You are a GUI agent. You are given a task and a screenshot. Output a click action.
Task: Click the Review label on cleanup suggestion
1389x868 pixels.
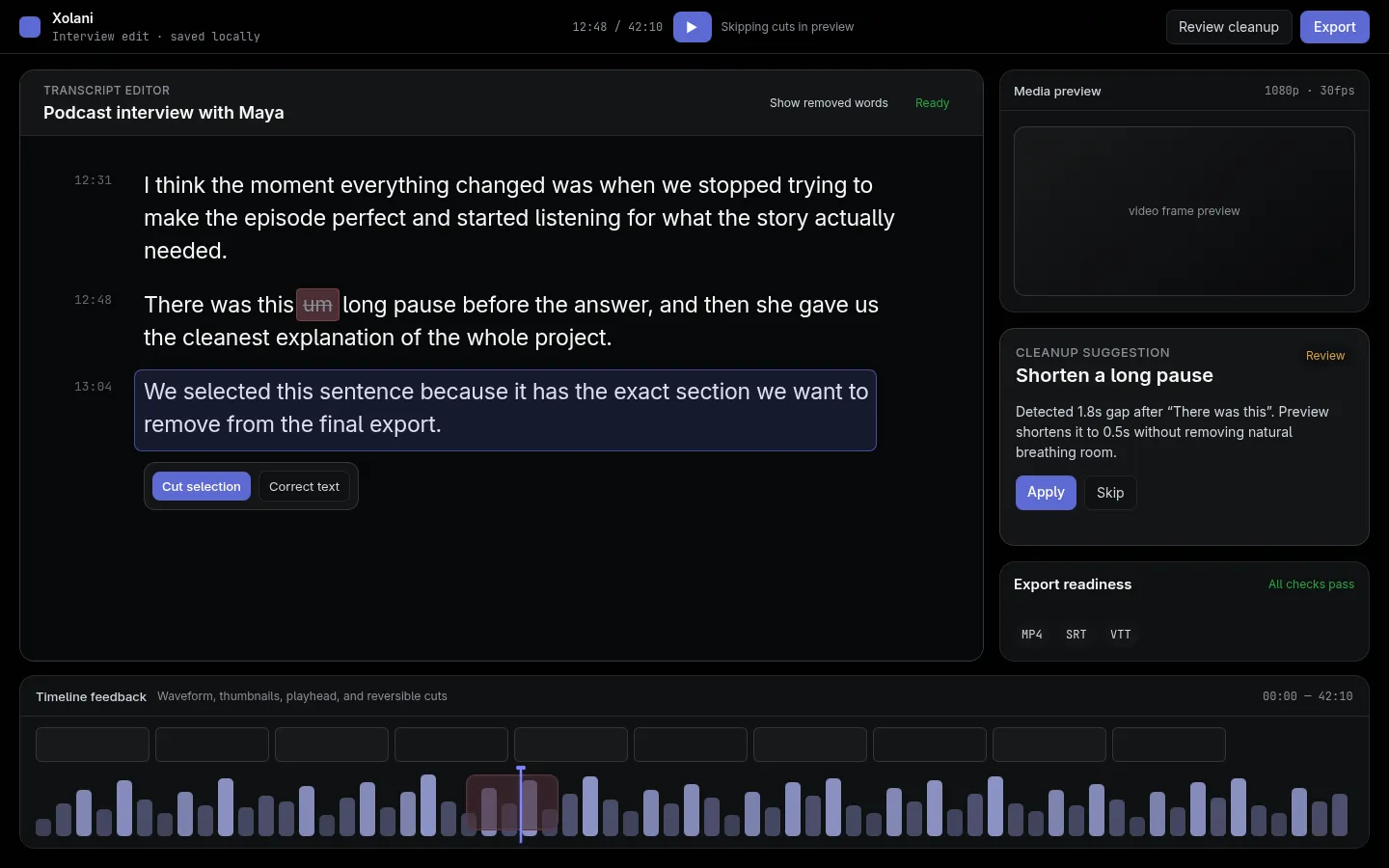(x=1325, y=356)
